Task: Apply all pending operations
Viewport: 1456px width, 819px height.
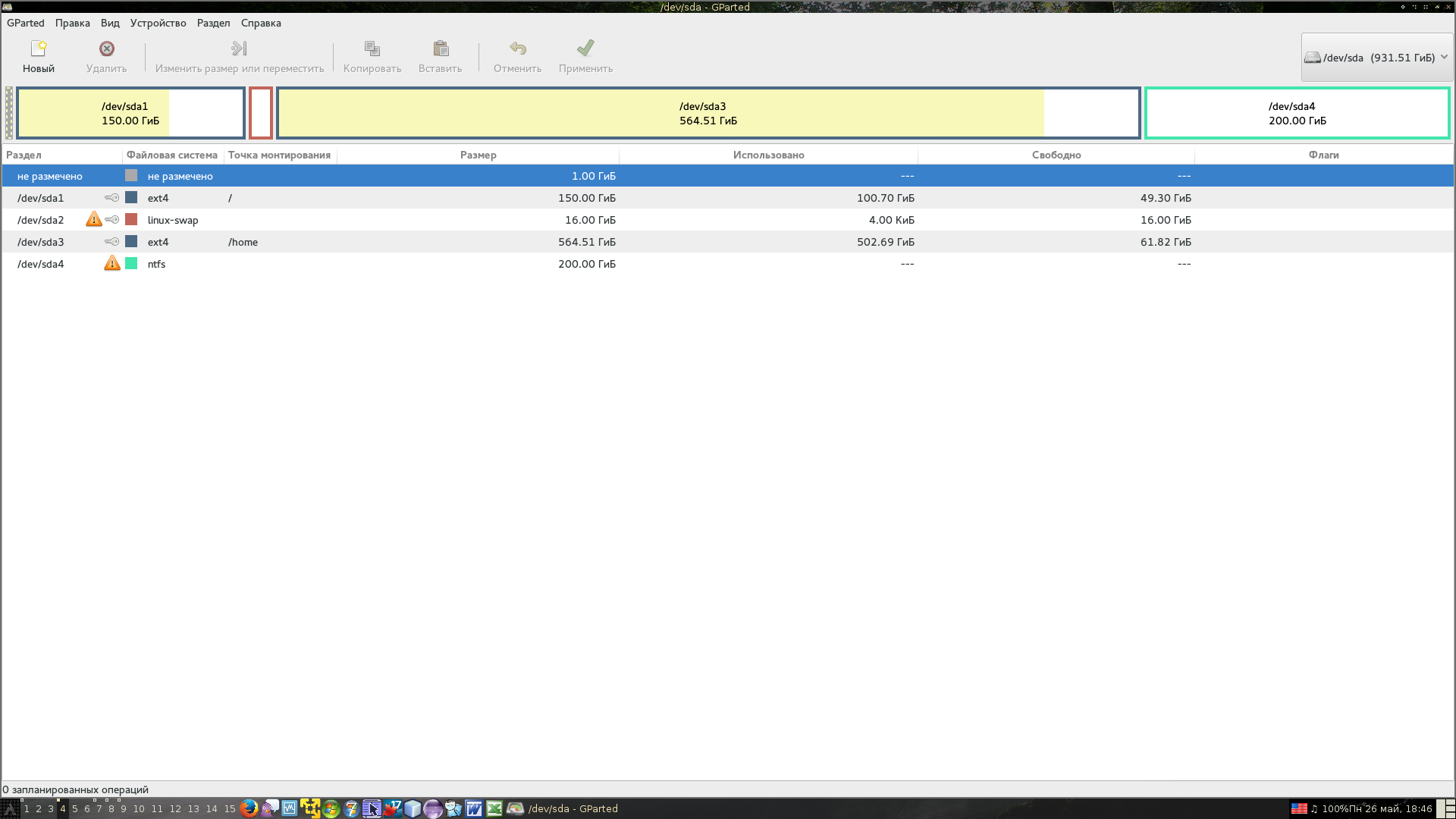Action: pos(584,55)
